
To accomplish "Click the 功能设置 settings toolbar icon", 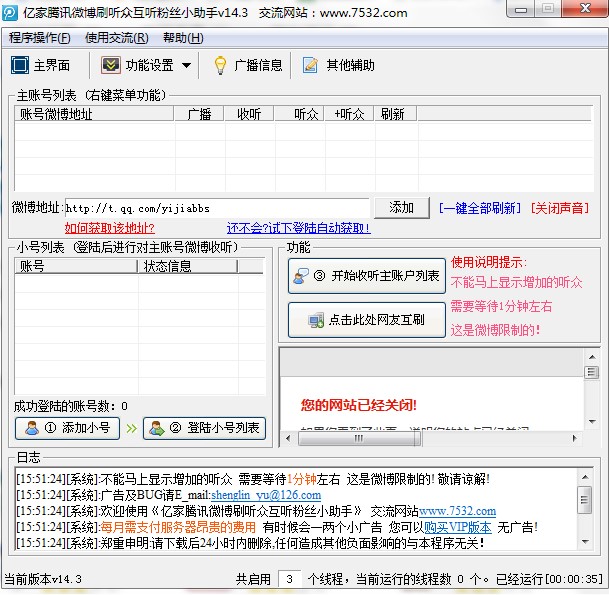I will 110,66.
